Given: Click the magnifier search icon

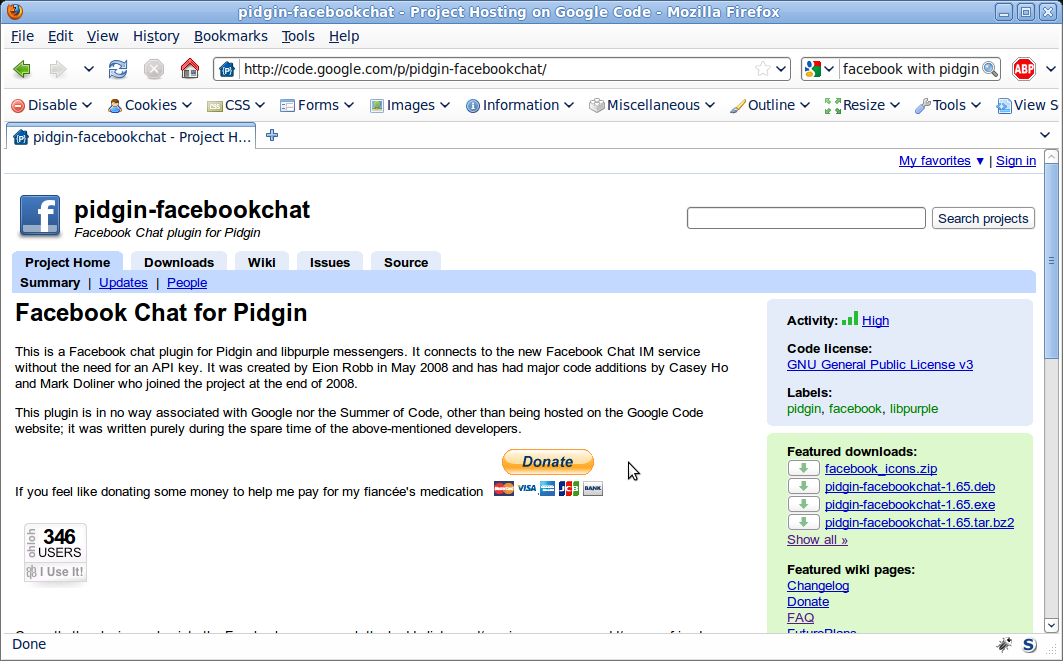Looking at the screenshot, I should coord(990,68).
